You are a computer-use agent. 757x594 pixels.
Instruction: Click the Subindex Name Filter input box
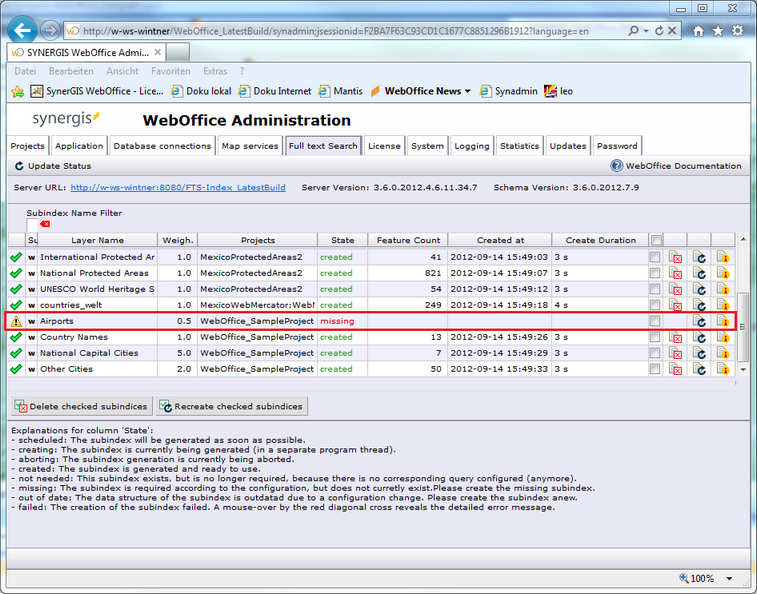32,225
